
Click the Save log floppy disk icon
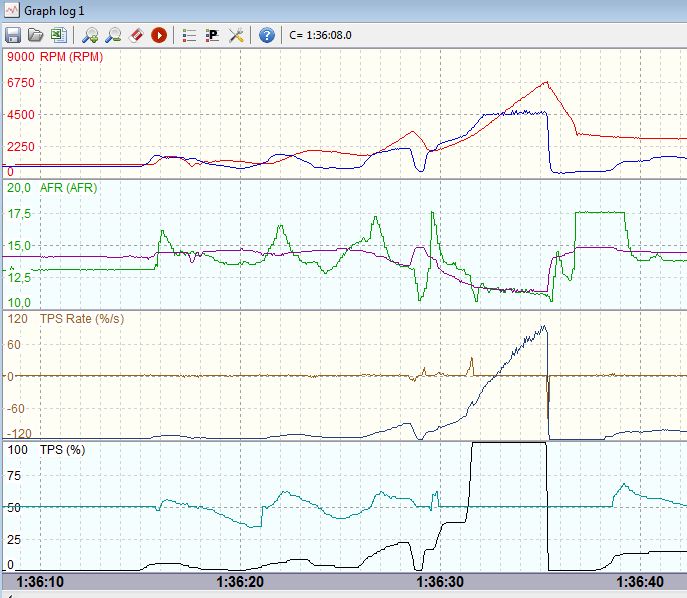point(14,35)
